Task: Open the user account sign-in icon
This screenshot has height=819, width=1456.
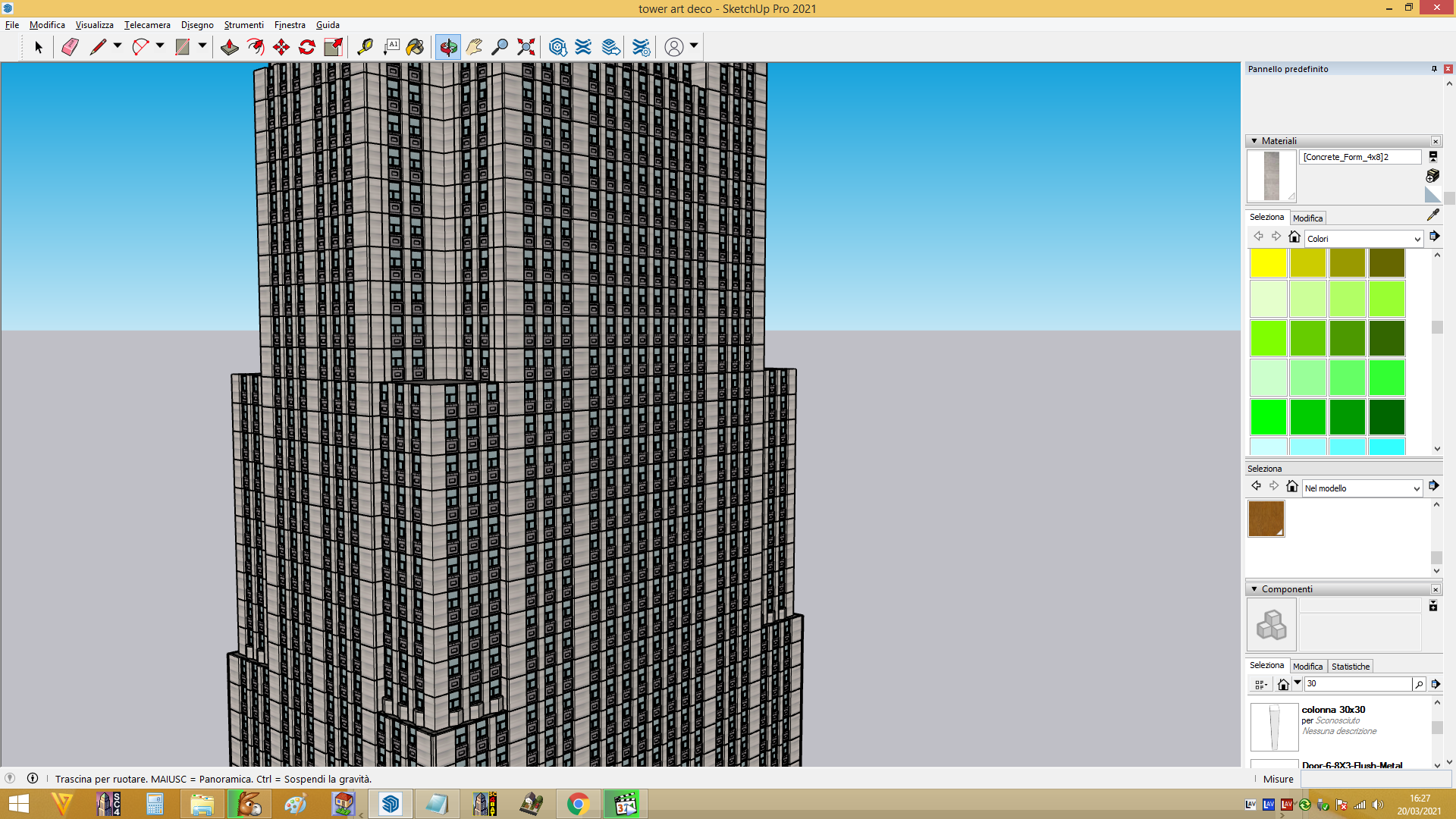Action: 674,47
